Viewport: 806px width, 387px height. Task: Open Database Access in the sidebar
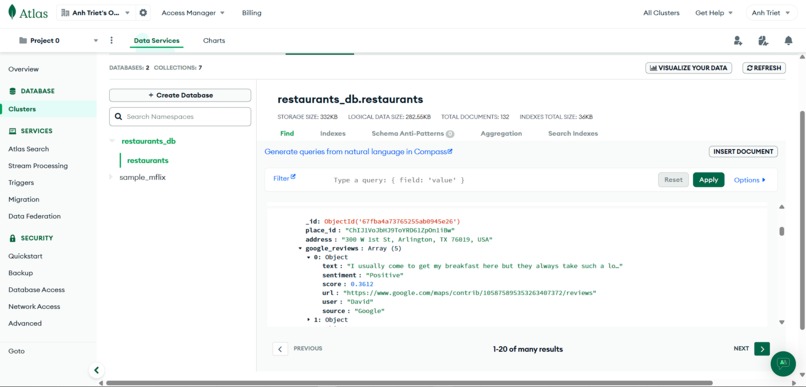point(36,290)
